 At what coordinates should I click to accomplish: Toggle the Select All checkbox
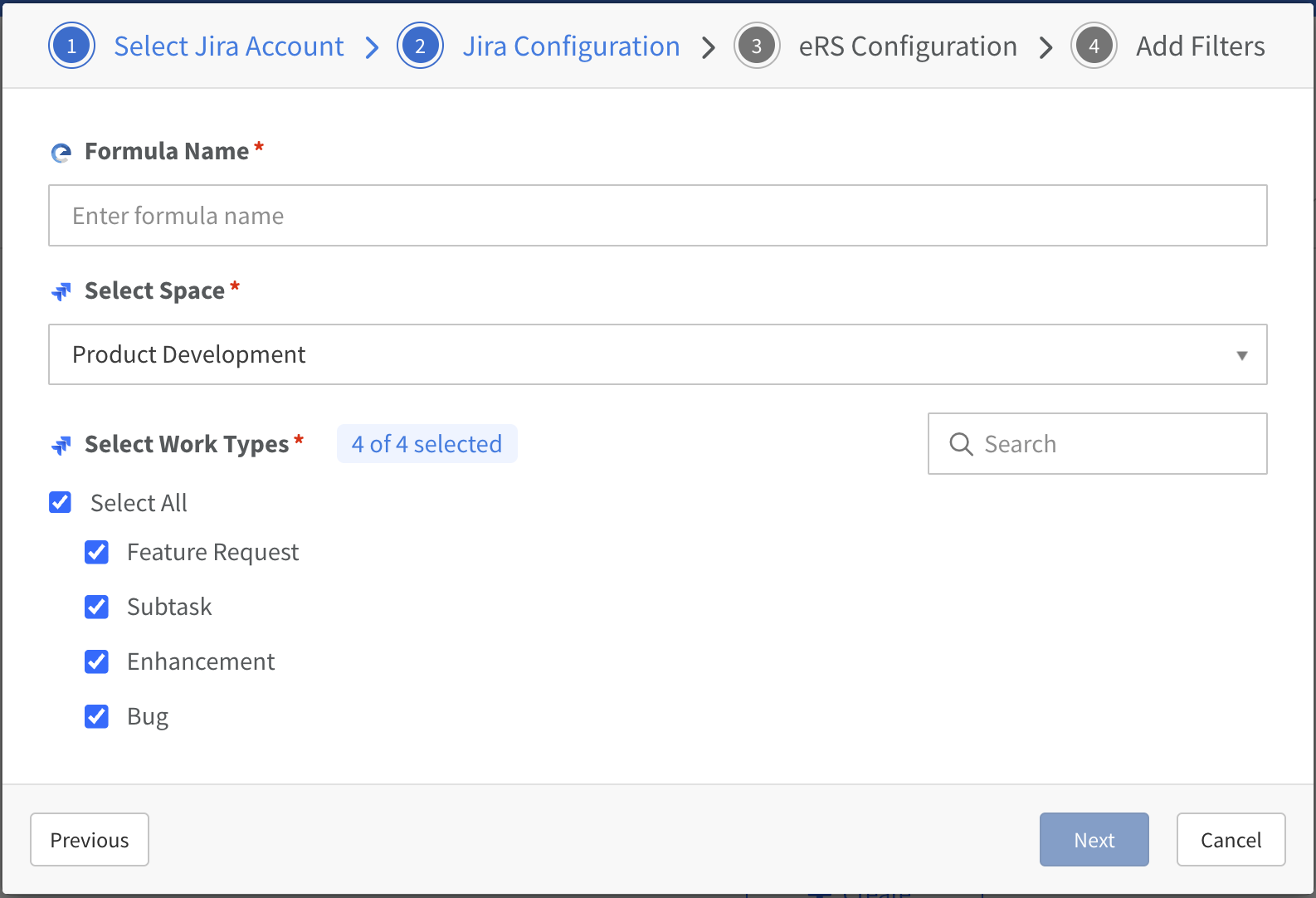[x=61, y=502]
